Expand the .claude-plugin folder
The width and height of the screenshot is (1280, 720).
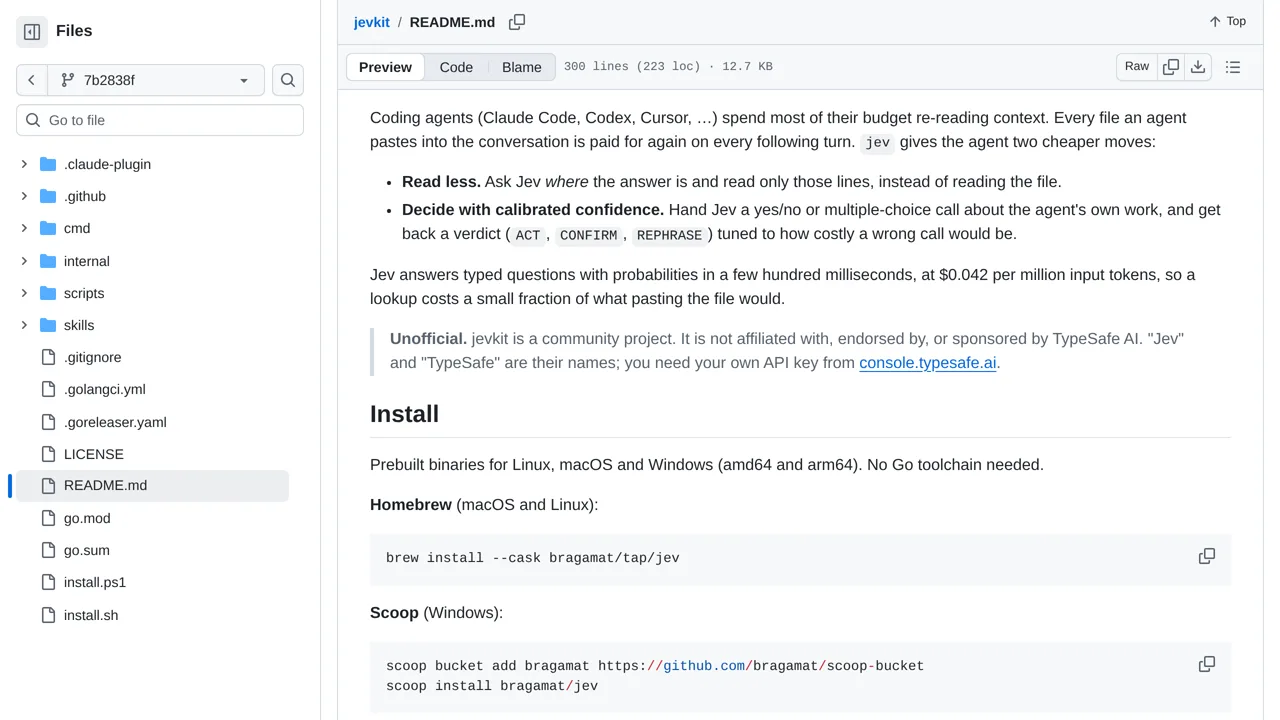(x=24, y=164)
